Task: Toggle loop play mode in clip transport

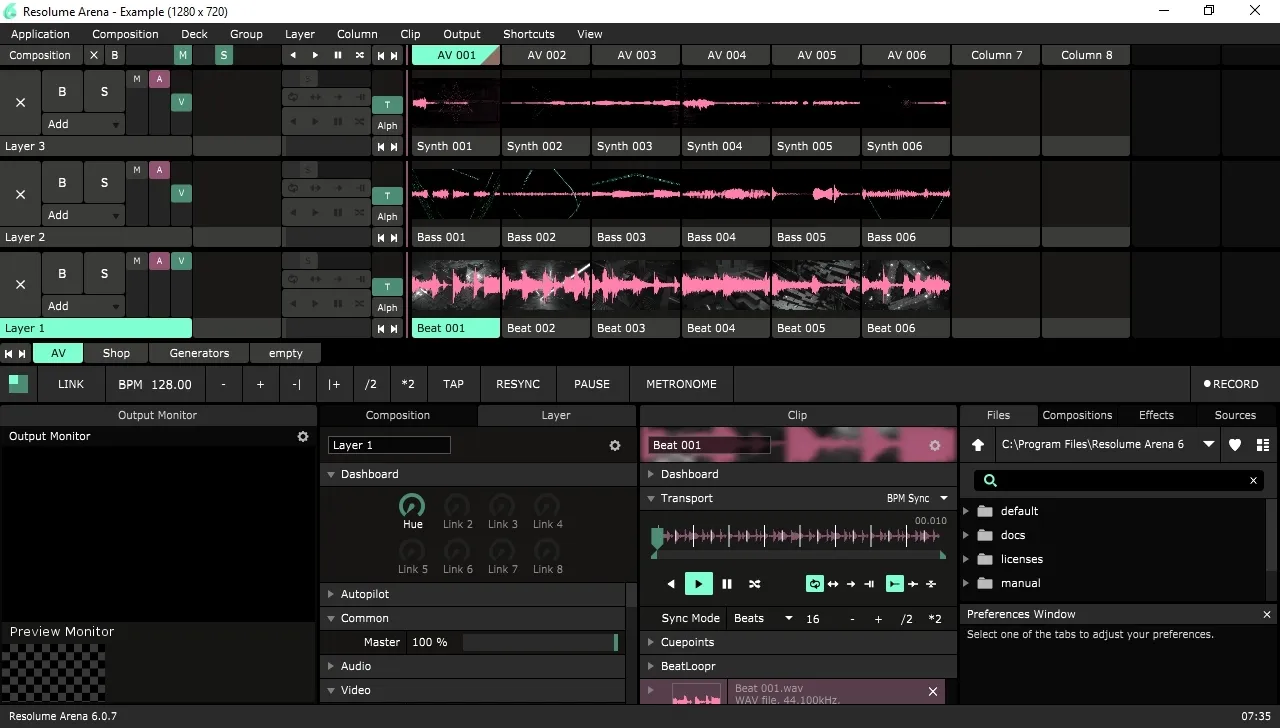Action: (815, 584)
